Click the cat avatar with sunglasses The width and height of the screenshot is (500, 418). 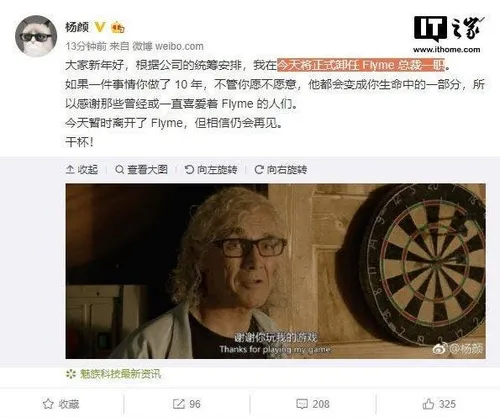pyautogui.click(x=36, y=36)
